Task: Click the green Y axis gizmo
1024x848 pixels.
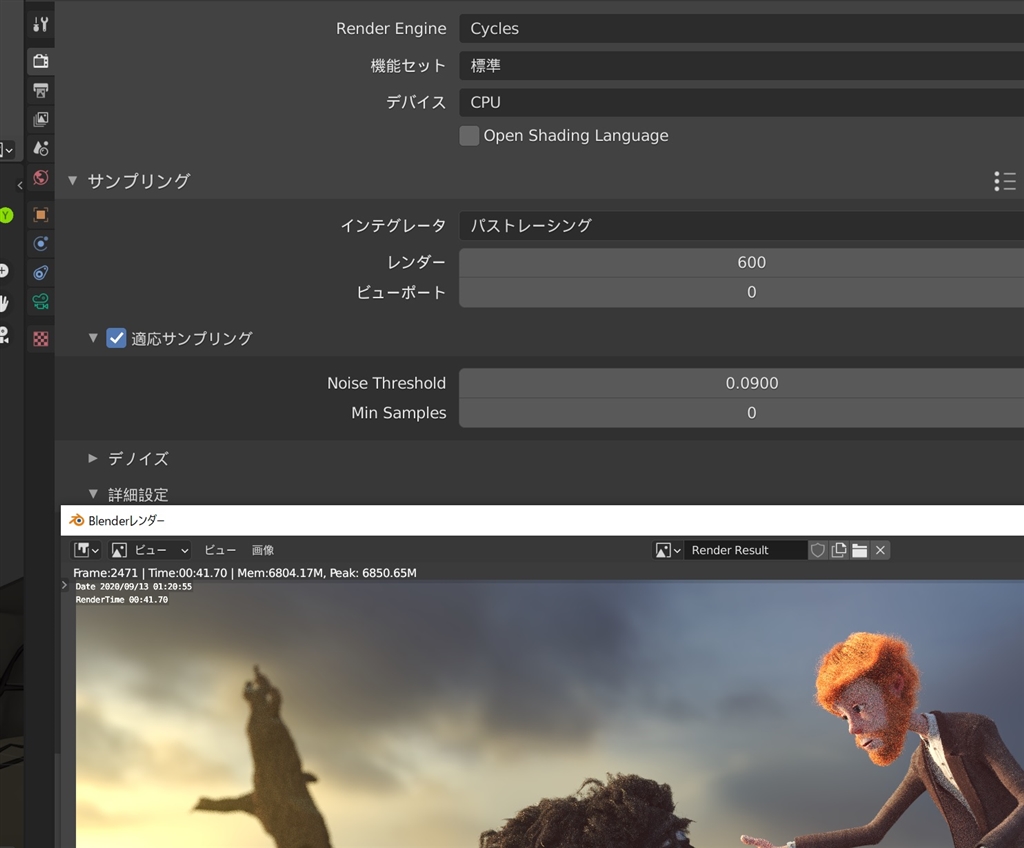Action: tap(6, 215)
